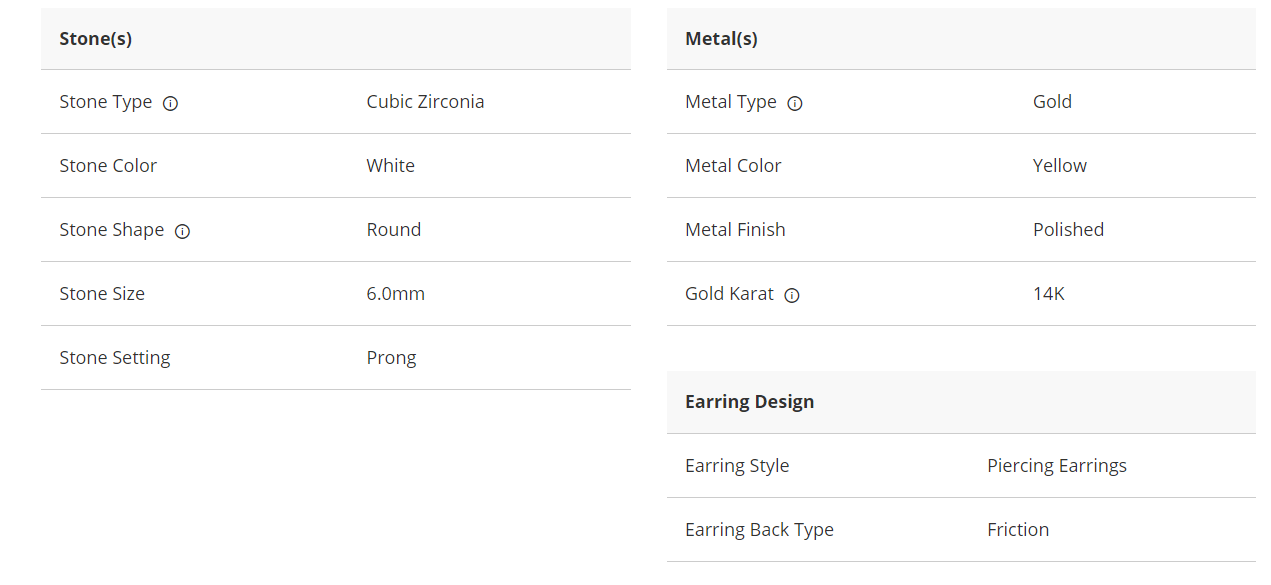Click the Piercing Earrings style value
The height and width of the screenshot is (585, 1271).
(1056, 466)
